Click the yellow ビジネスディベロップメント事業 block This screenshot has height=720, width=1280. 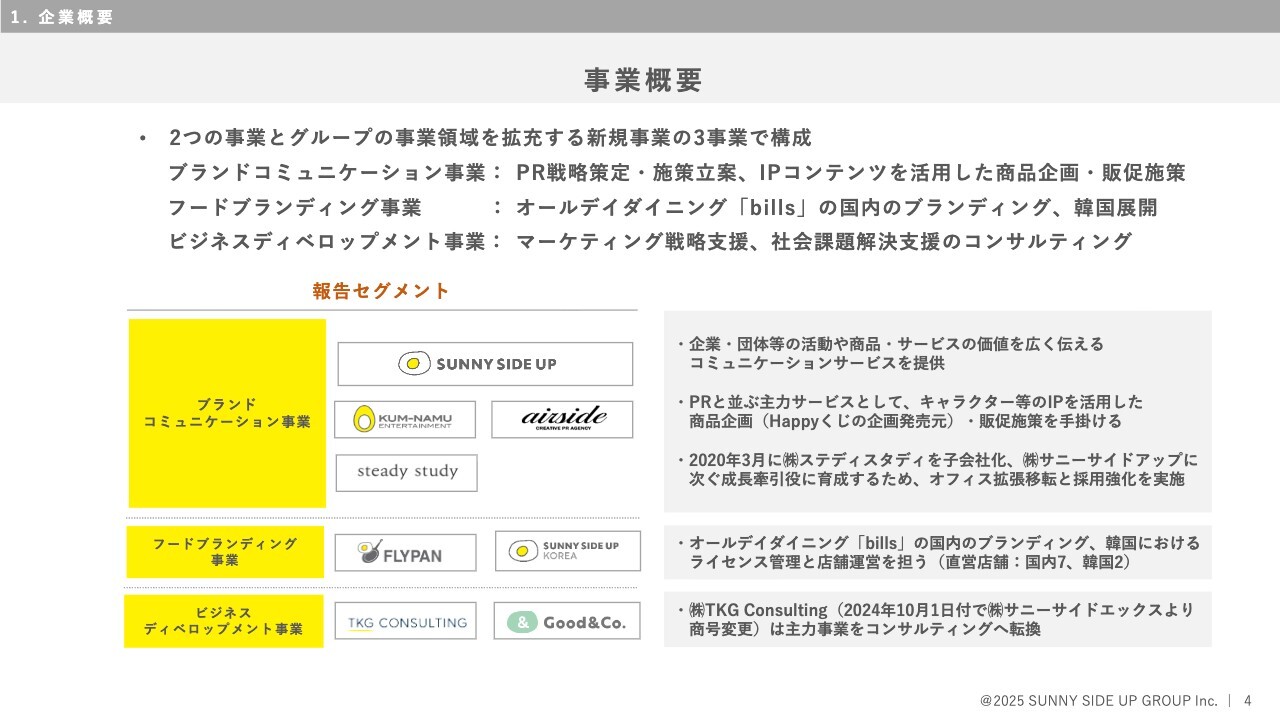pyautogui.click(x=224, y=621)
